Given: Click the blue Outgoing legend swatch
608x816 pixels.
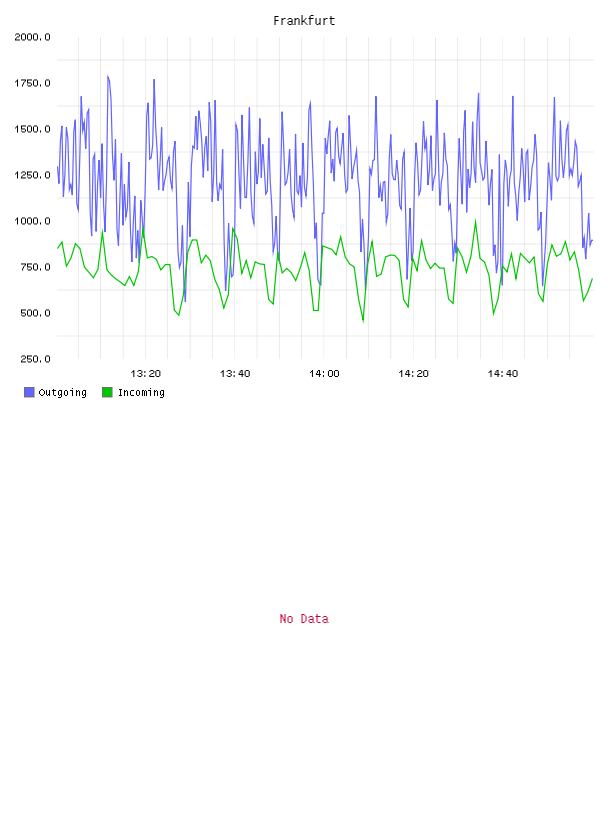Looking at the screenshot, I should (29, 392).
